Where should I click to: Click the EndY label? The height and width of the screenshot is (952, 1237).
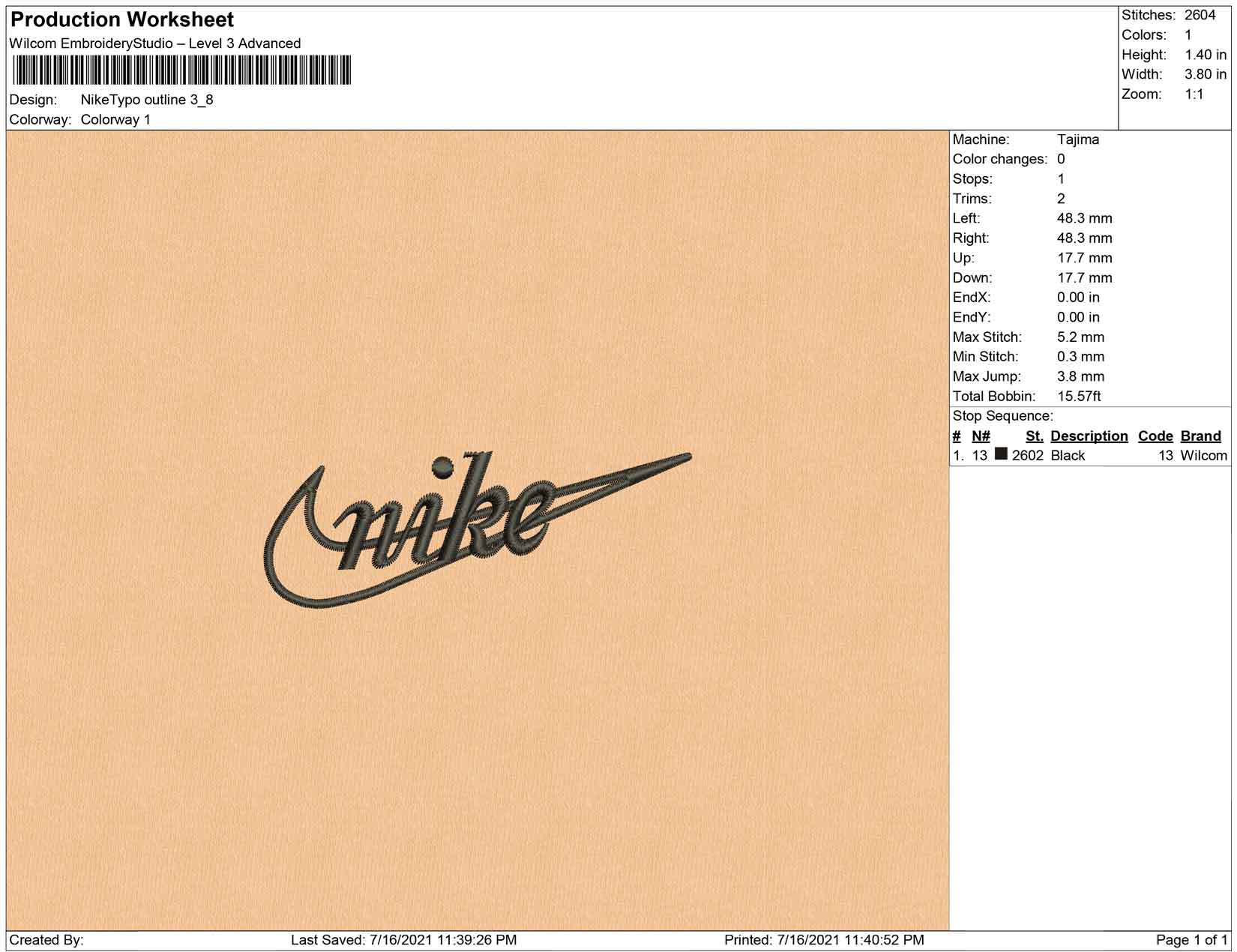coord(971,317)
